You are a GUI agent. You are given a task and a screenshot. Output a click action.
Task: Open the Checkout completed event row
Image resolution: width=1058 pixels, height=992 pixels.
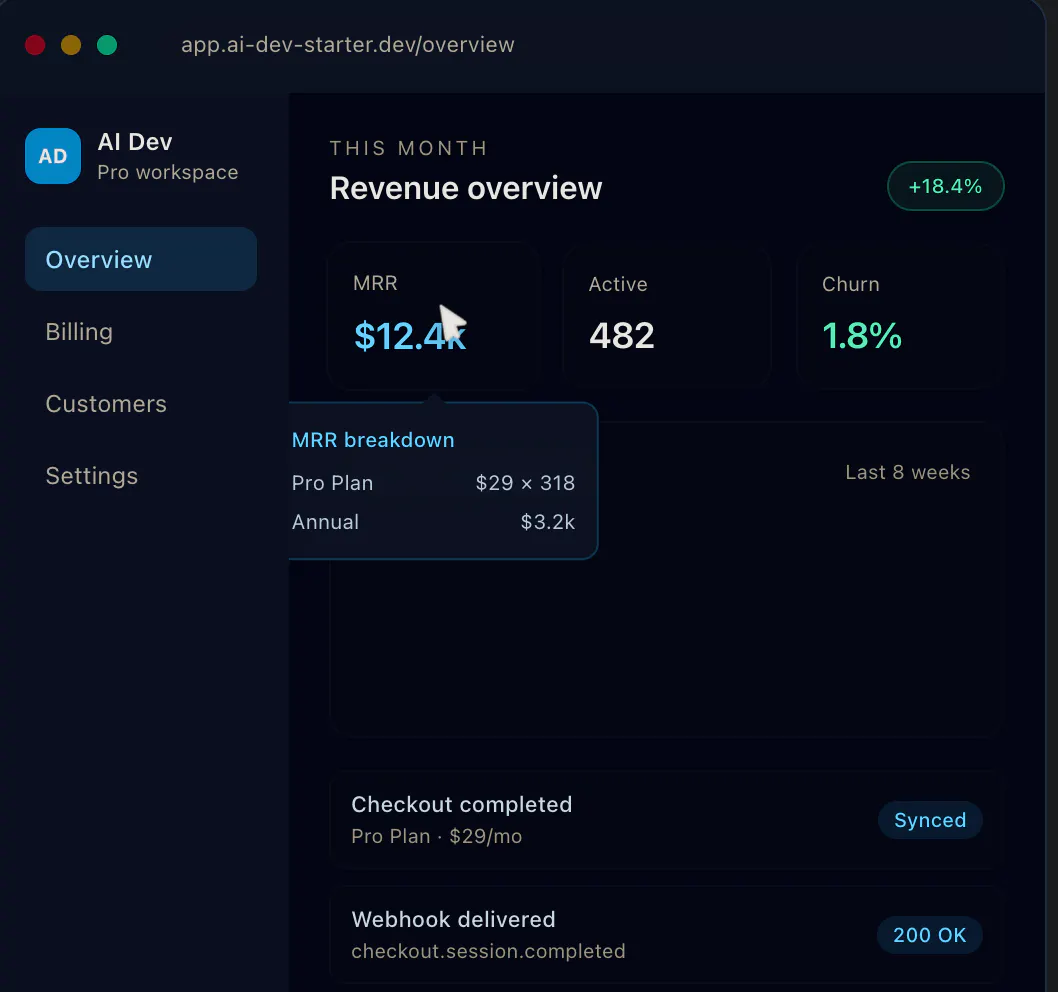tap(667, 819)
